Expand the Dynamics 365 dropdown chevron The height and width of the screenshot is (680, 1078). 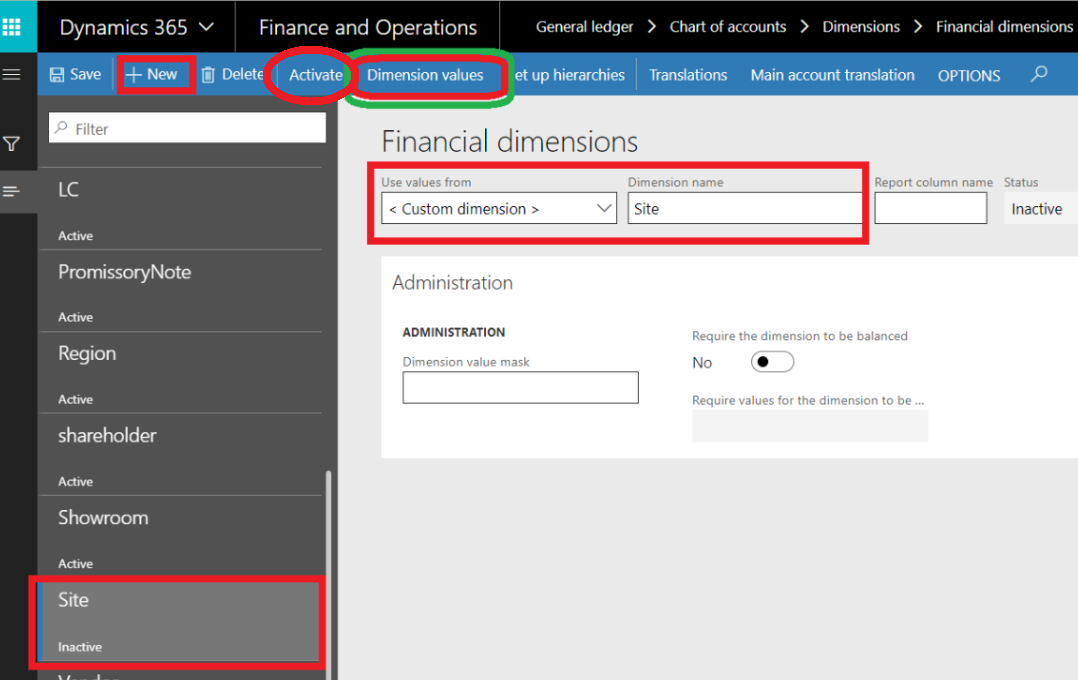[x=206, y=28]
